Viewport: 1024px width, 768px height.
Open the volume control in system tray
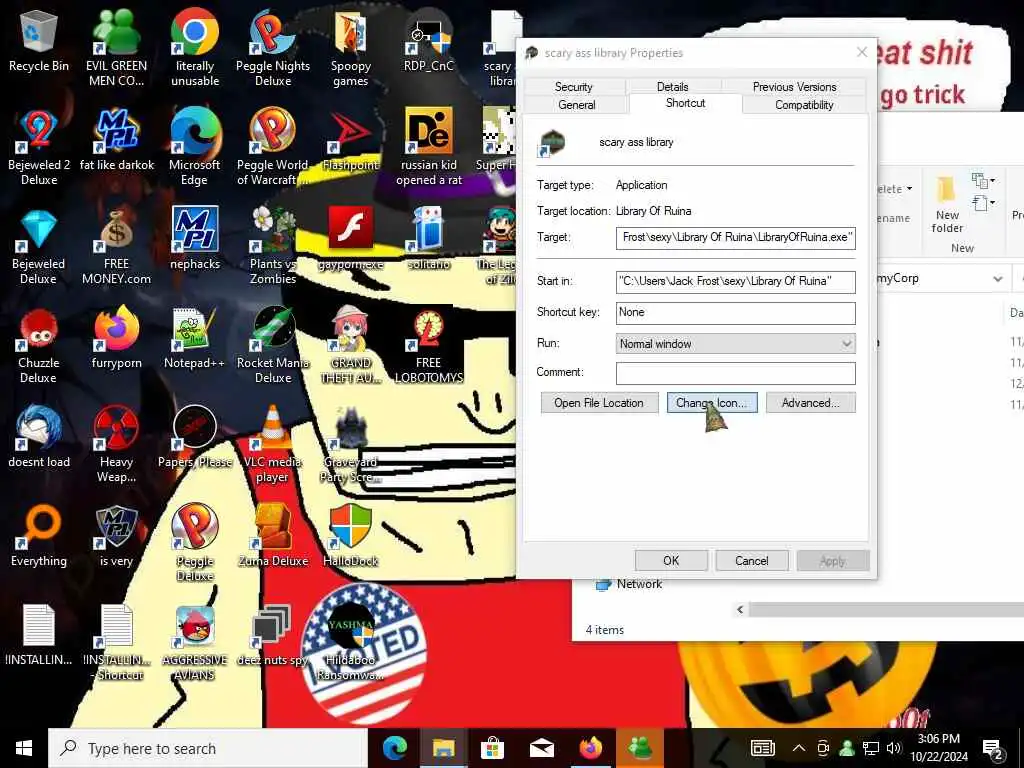(893, 748)
